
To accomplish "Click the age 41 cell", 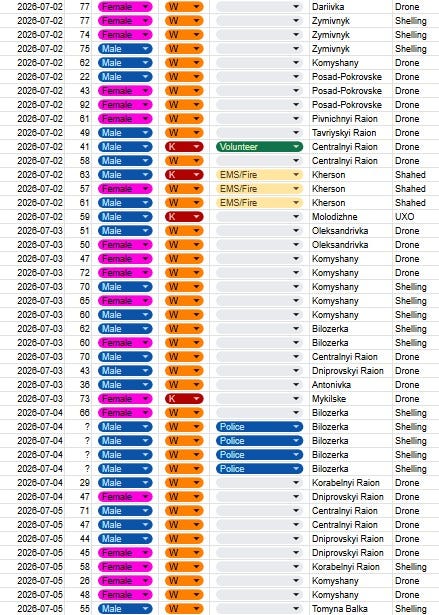I will pos(78,147).
